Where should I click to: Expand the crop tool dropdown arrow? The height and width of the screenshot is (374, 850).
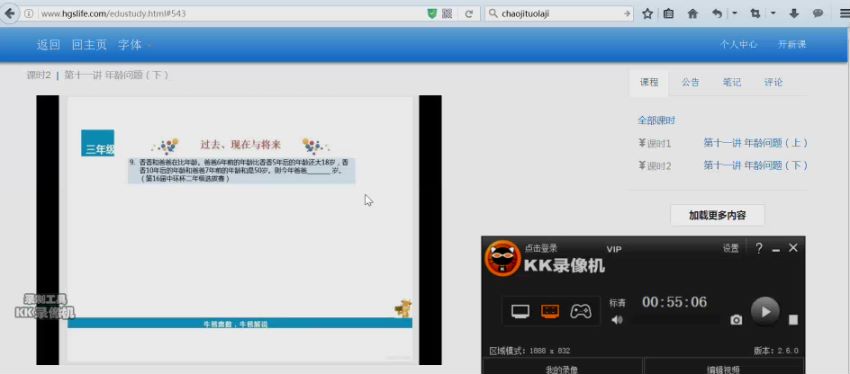point(773,13)
